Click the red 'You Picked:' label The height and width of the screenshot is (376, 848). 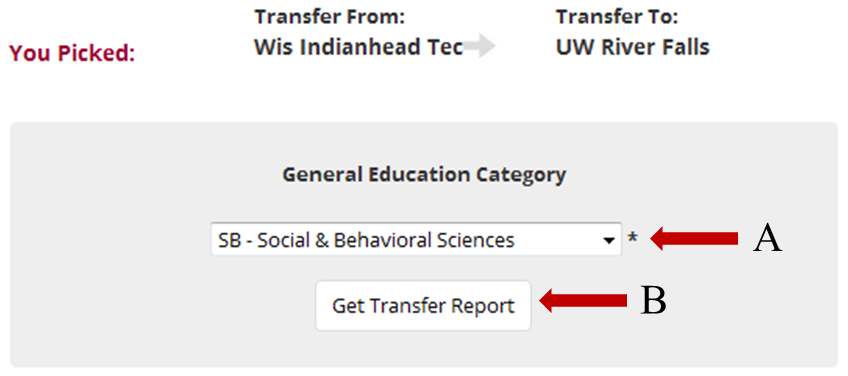point(72,53)
